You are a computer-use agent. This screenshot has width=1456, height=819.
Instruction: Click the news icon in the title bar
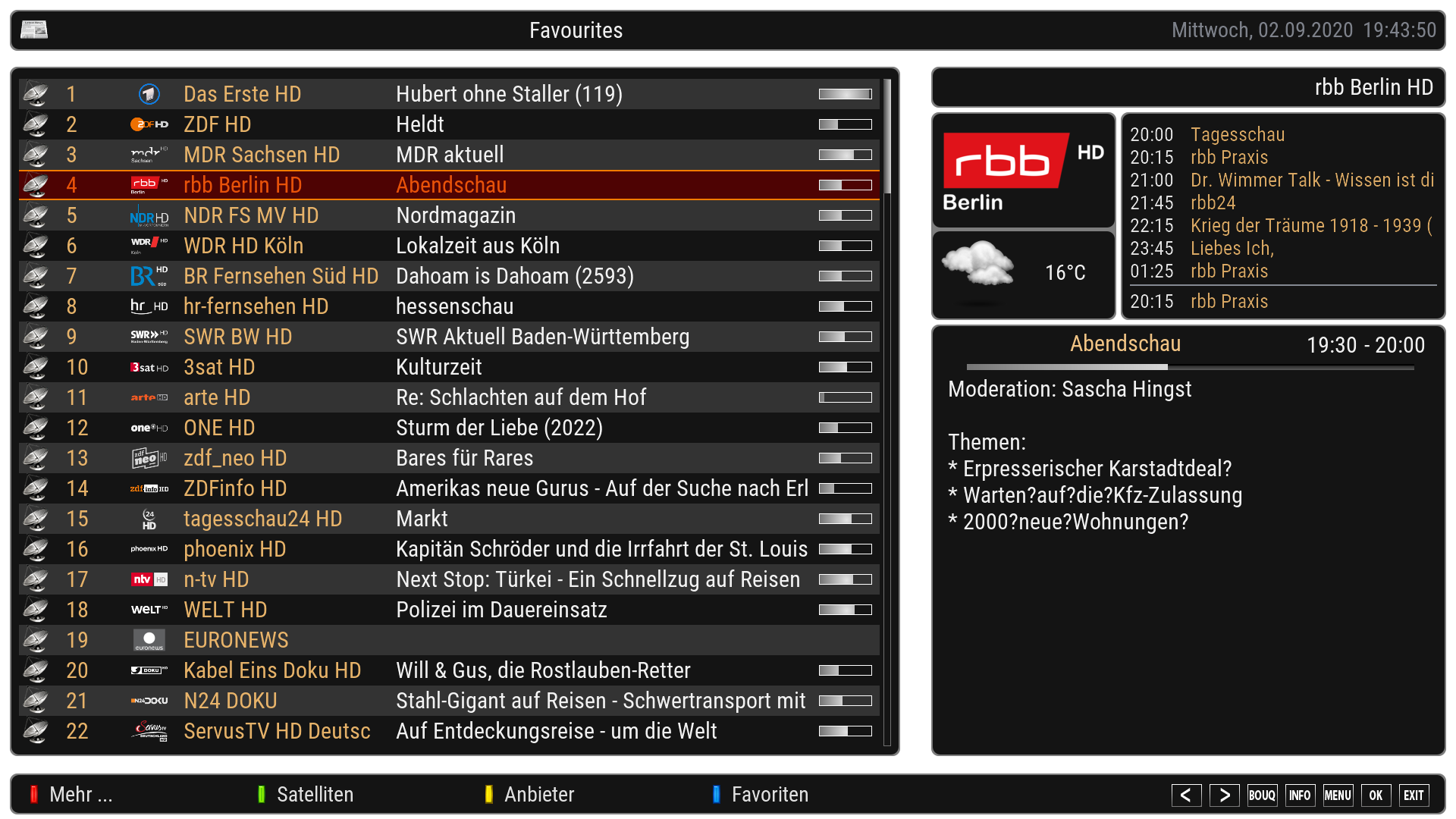(x=34, y=30)
